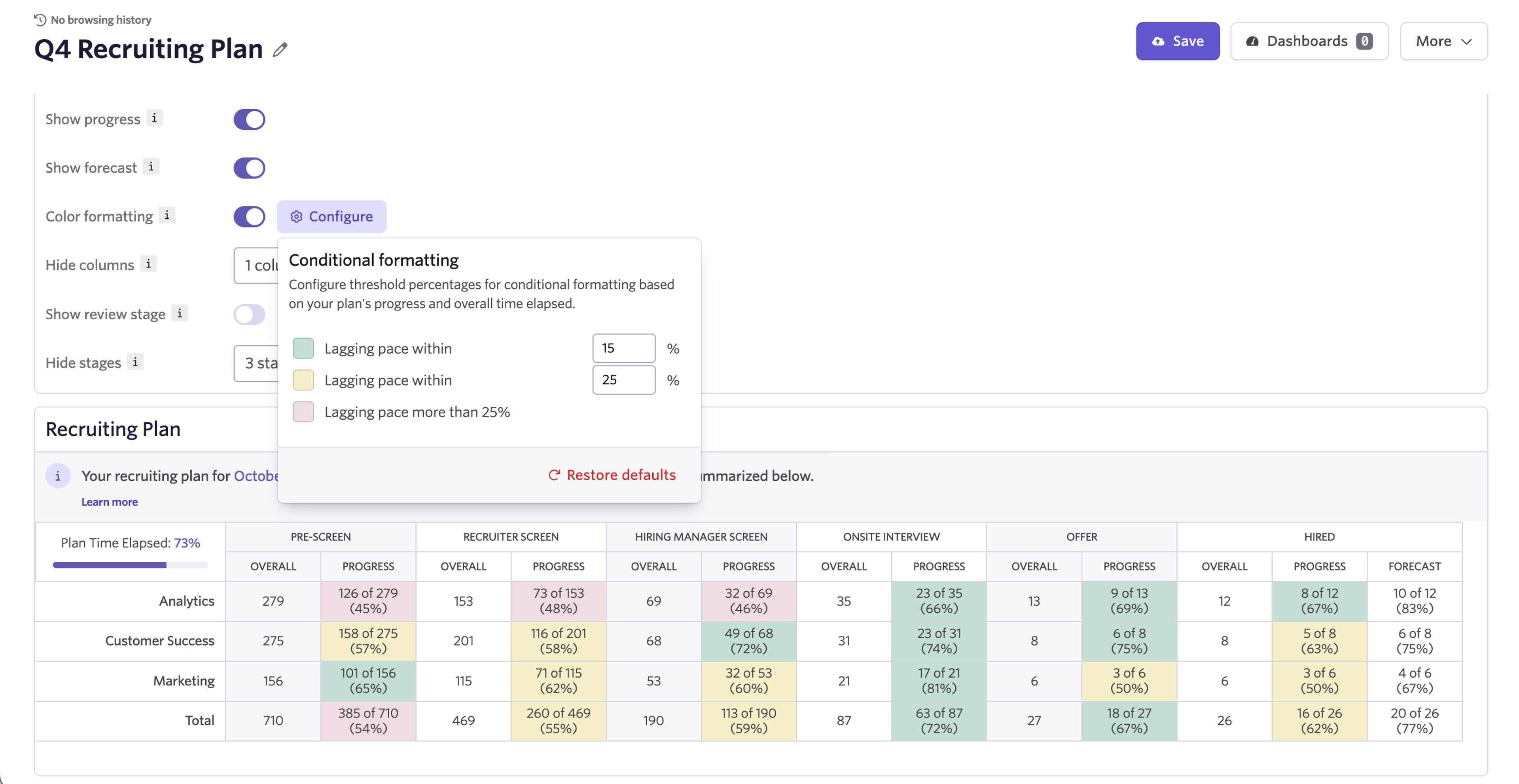The image size is (1519, 784).
Task: Click info icon next to Show progress
Action: coord(155,118)
